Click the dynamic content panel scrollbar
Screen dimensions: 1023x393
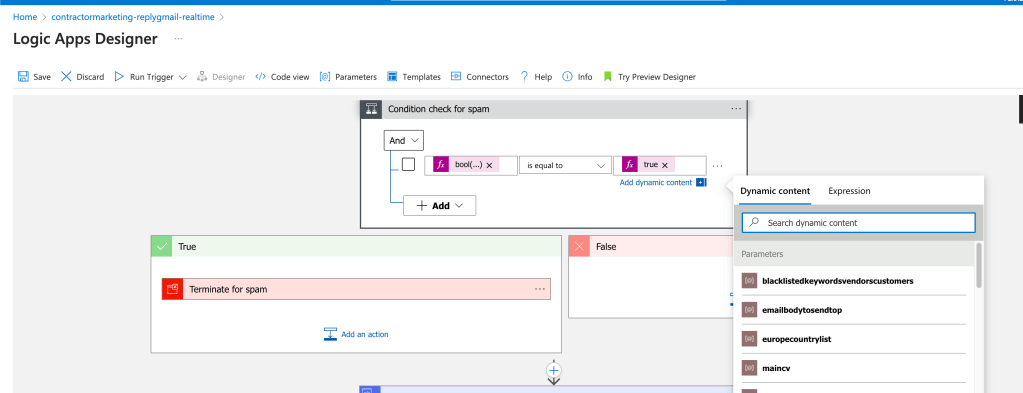click(979, 265)
